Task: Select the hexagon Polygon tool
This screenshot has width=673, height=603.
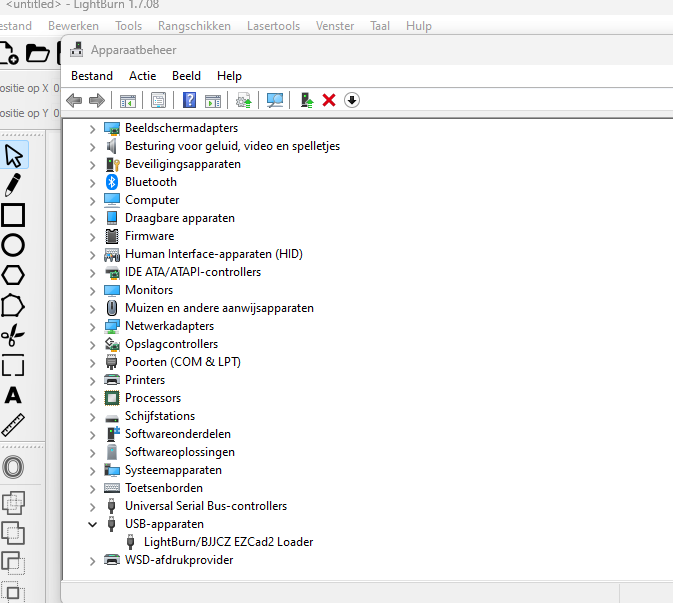Action: tap(13, 275)
